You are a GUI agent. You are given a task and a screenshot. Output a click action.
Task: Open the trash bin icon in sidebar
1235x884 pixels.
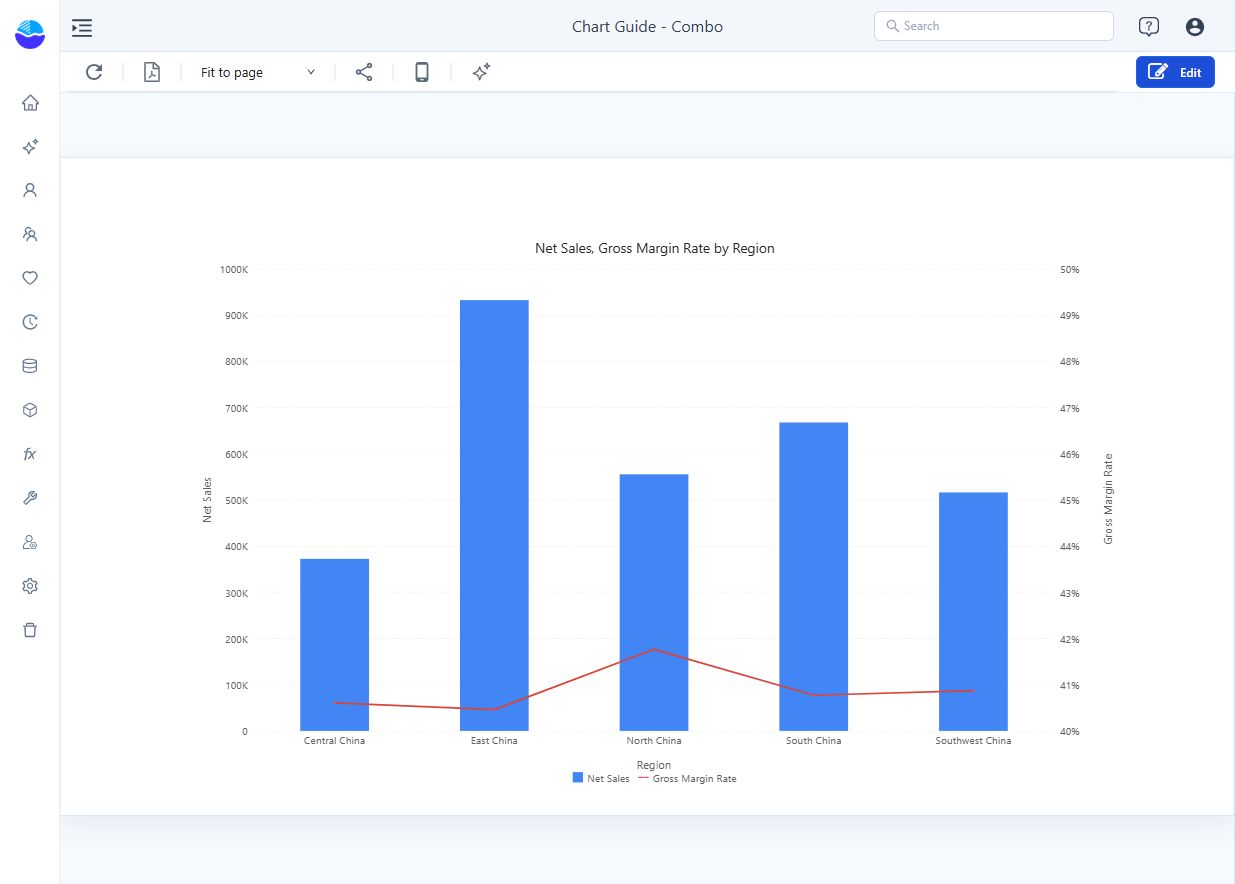(x=30, y=630)
